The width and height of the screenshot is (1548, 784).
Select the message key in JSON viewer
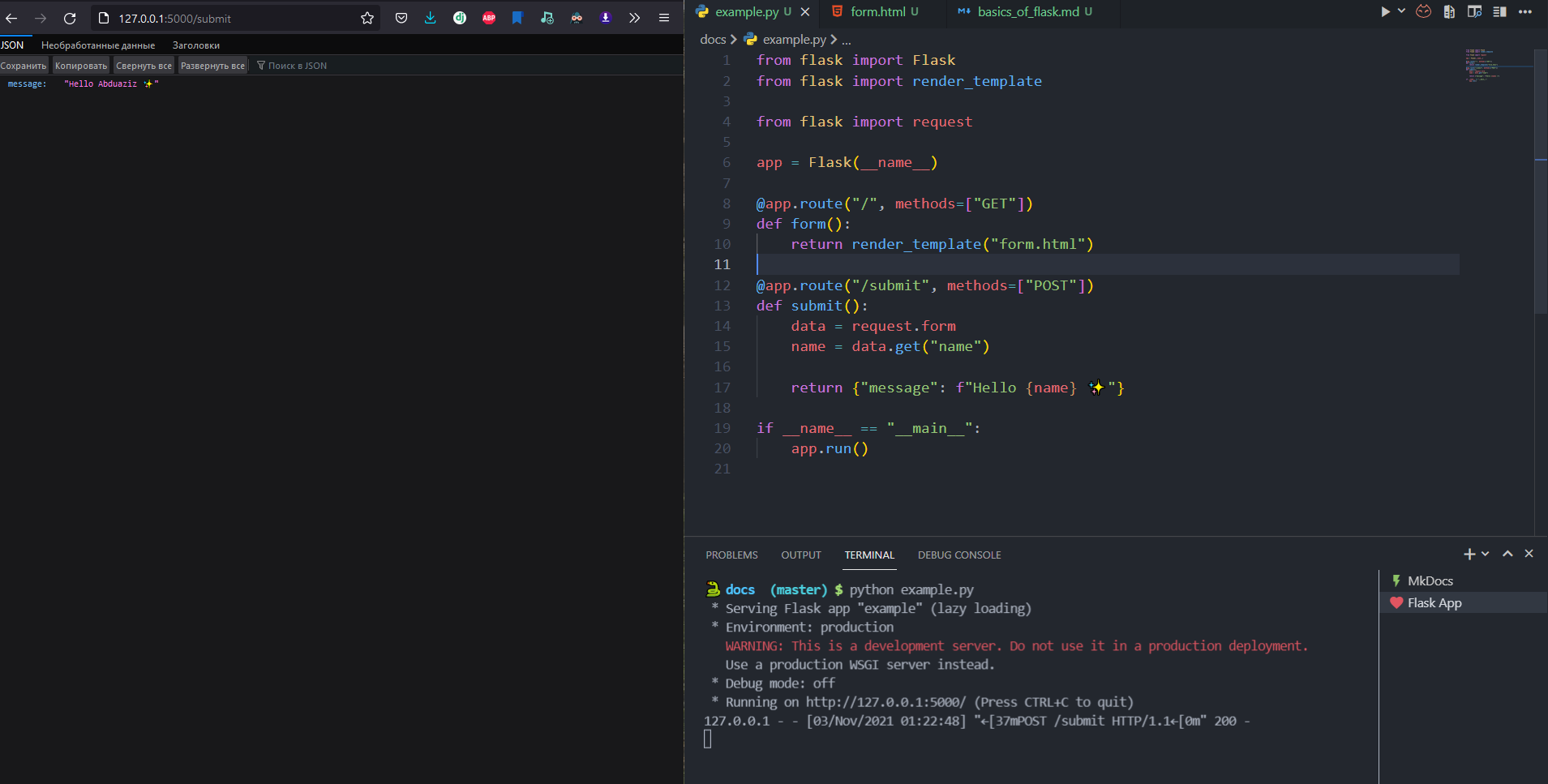coord(27,84)
